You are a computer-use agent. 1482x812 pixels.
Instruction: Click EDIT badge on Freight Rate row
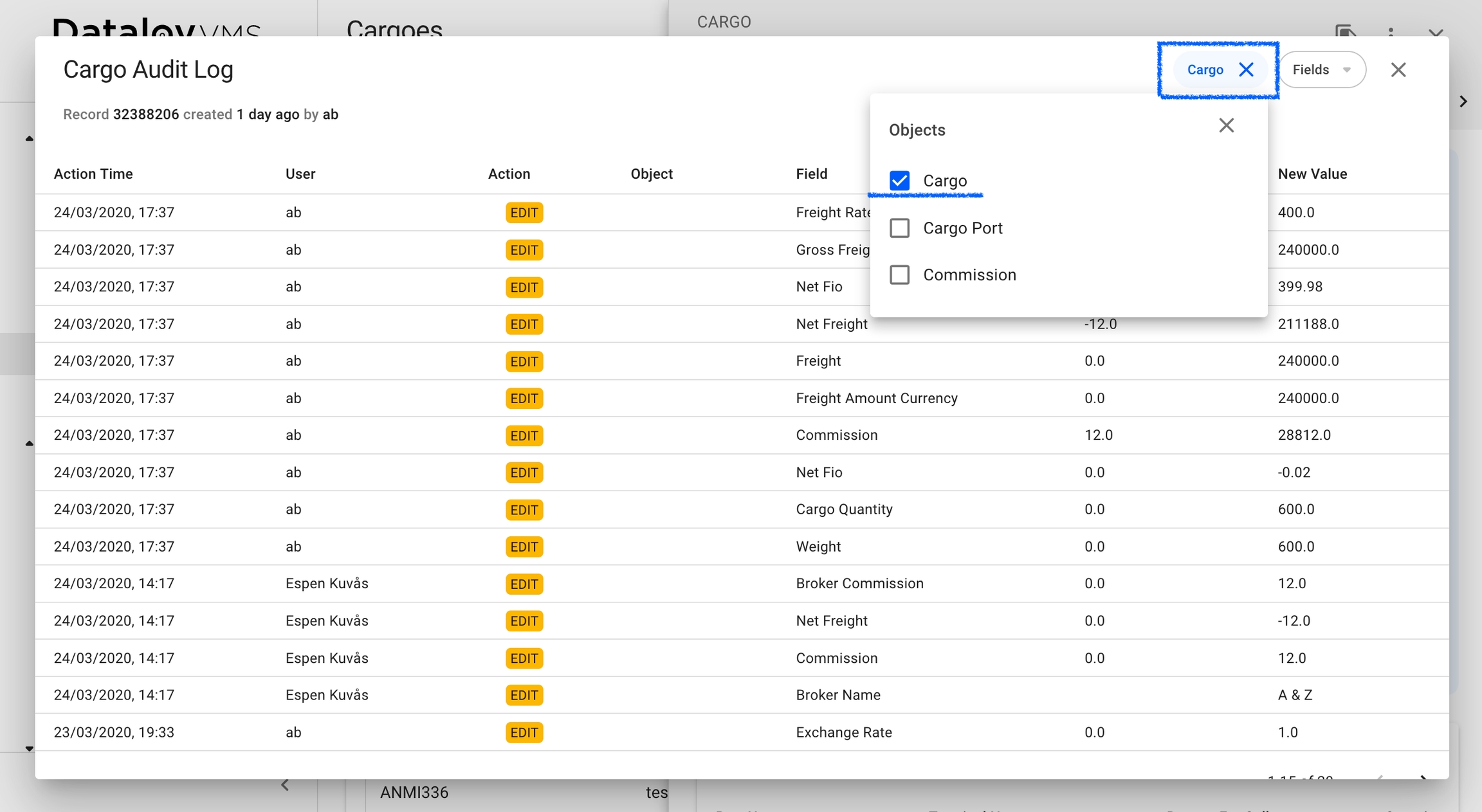(524, 213)
